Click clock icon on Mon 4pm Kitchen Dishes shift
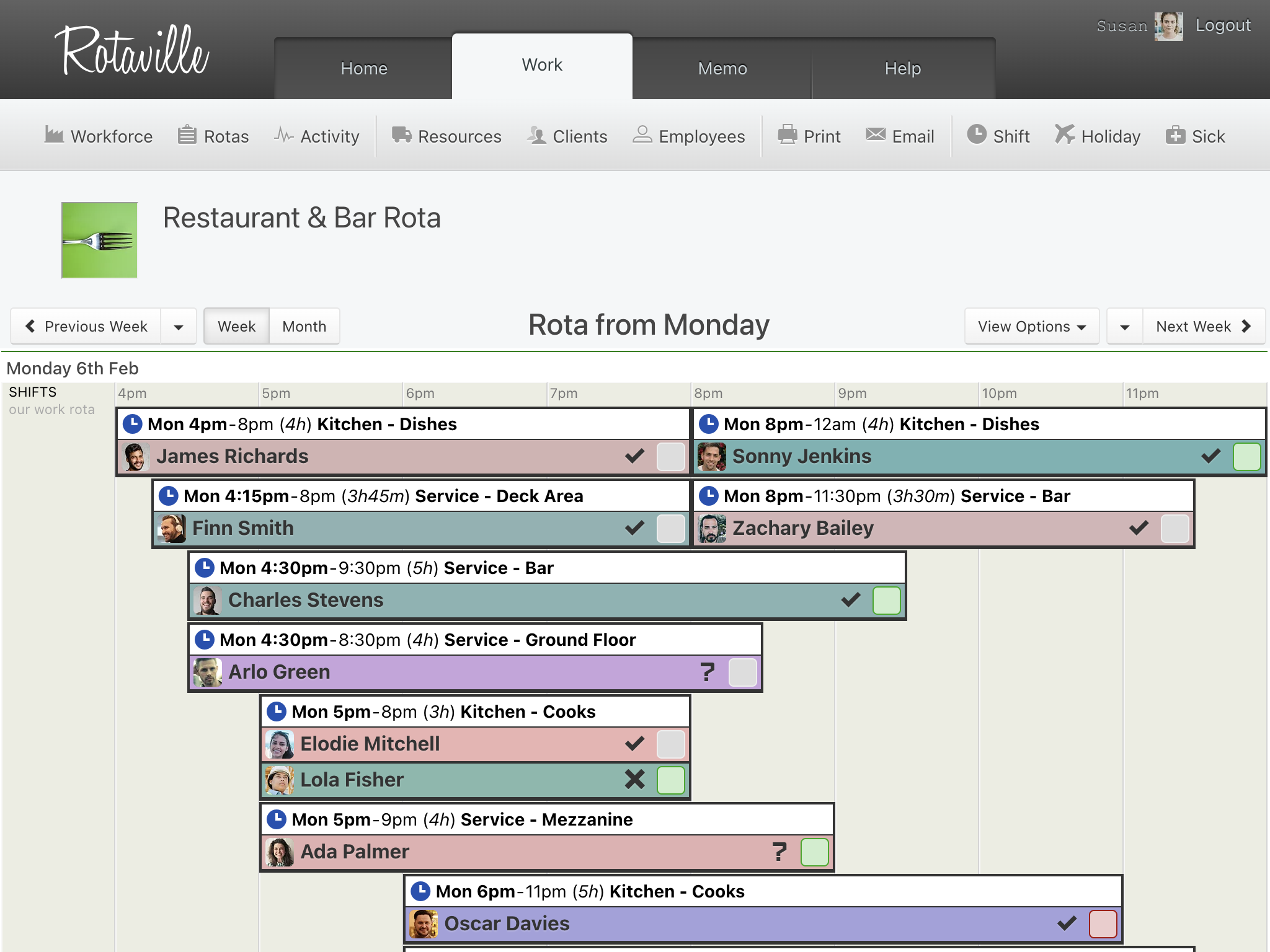 [133, 424]
